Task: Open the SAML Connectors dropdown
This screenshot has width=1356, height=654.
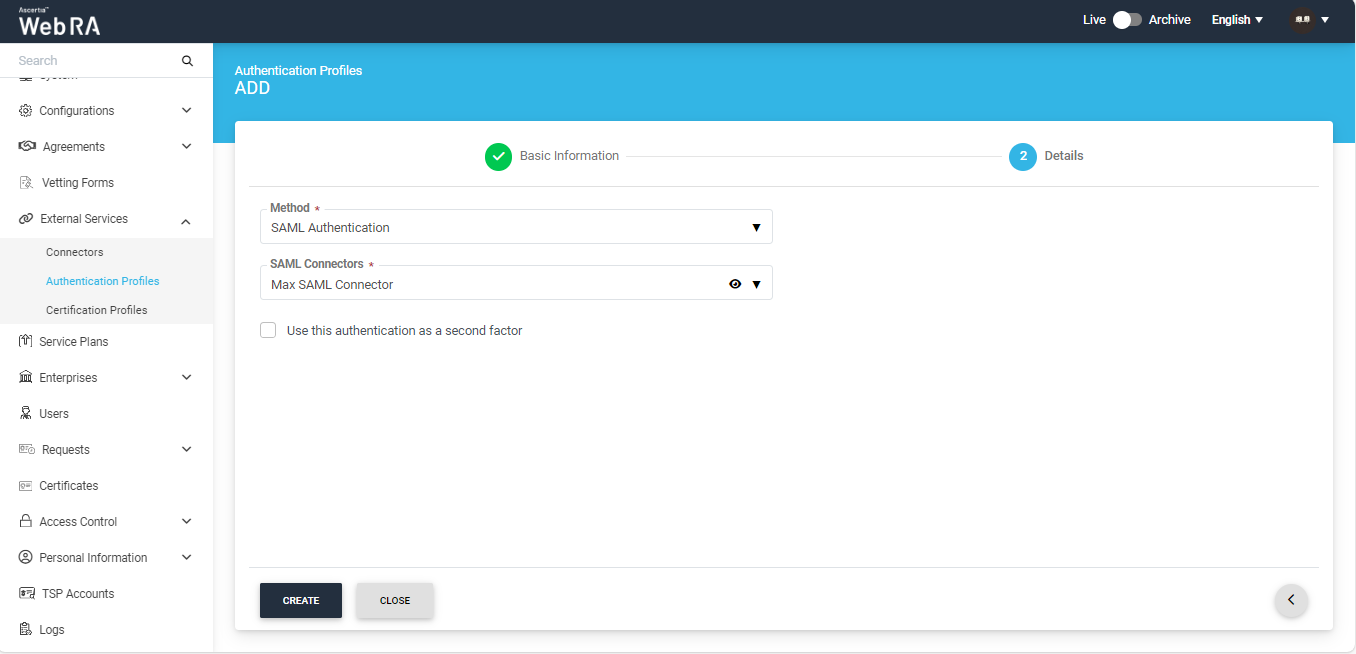Action: click(495, 284)
